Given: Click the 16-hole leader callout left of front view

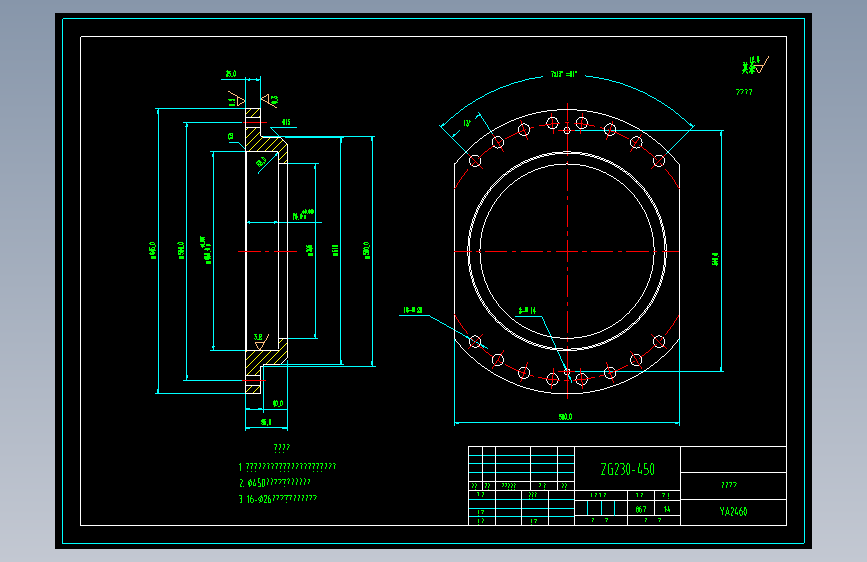Looking at the screenshot, I should [x=412, y=310].
